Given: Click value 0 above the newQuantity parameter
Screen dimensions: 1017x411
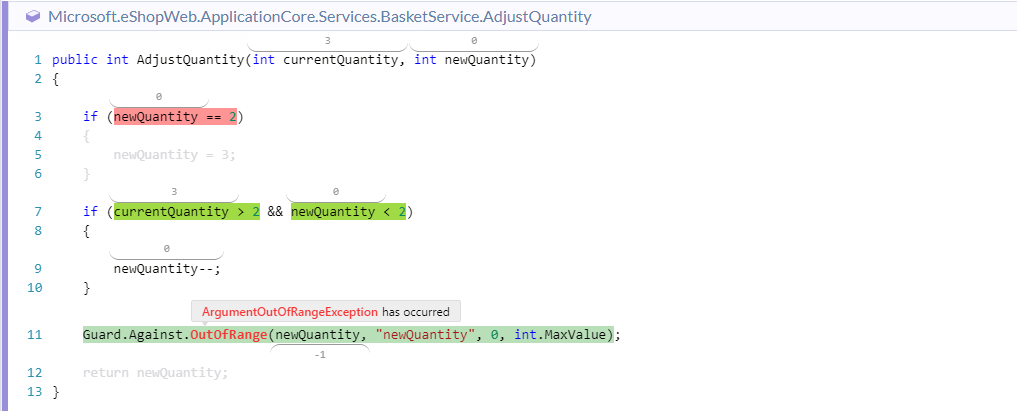Looking at the screenshot, I should click(x=473, y=41).
